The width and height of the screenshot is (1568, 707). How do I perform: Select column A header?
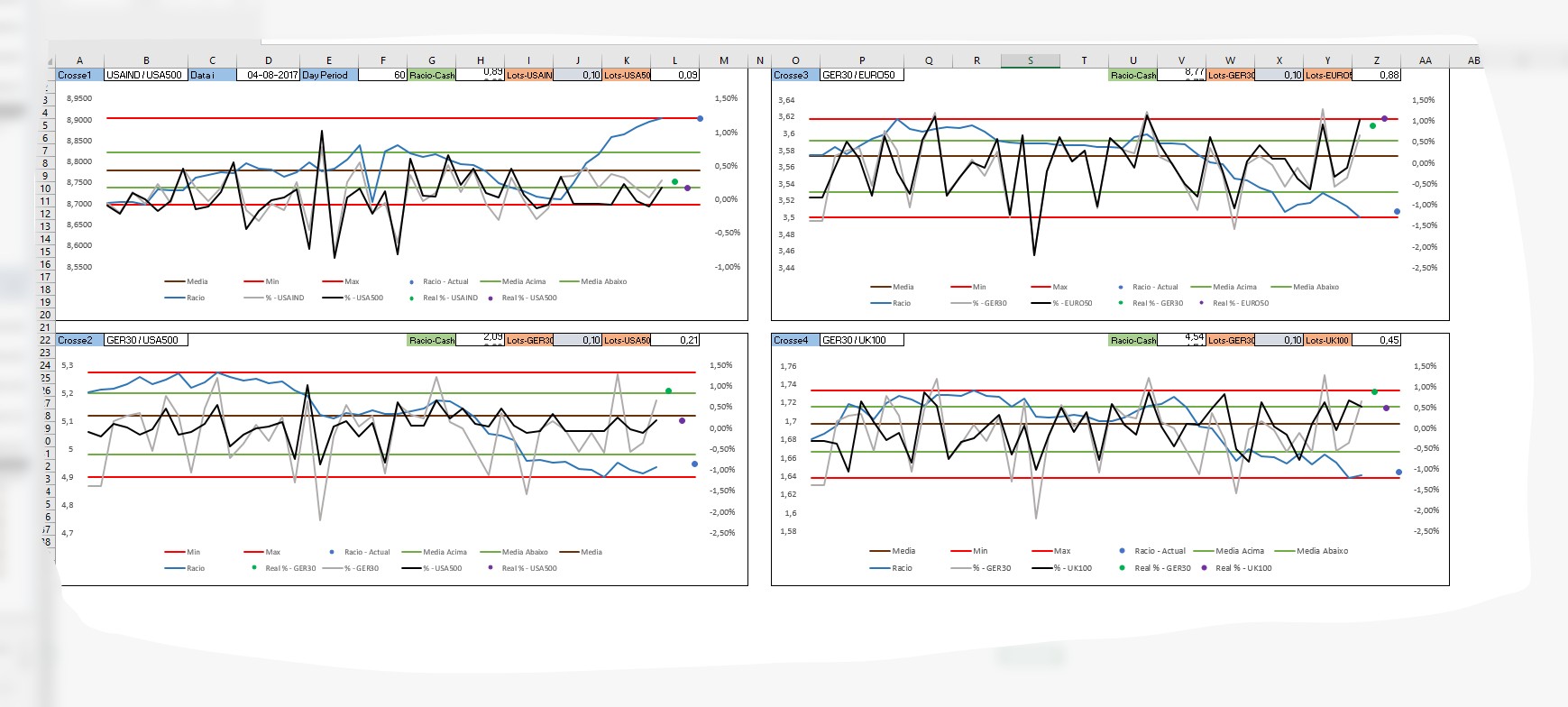pyautogui.click(x=79, y=60)
